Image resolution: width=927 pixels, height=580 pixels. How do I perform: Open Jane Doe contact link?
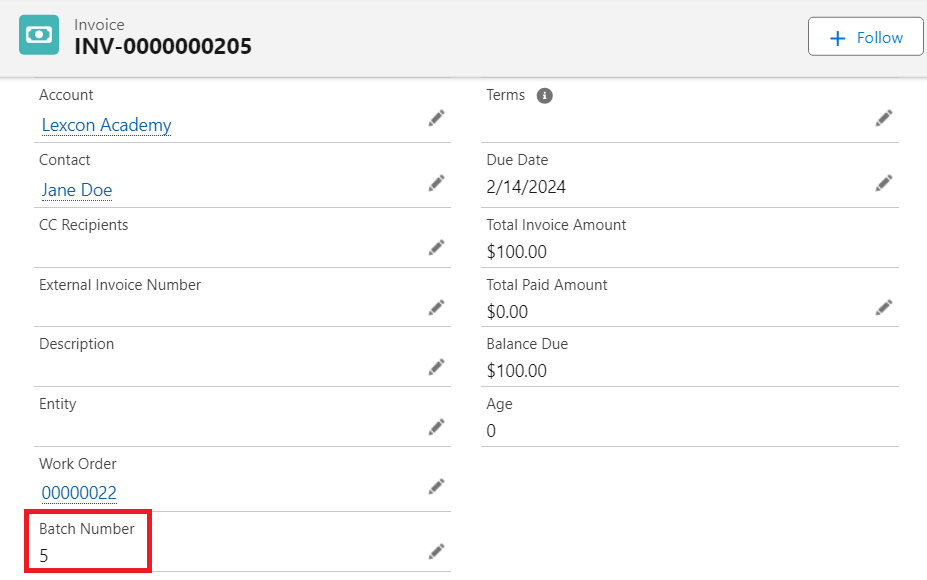pos(77,190)
